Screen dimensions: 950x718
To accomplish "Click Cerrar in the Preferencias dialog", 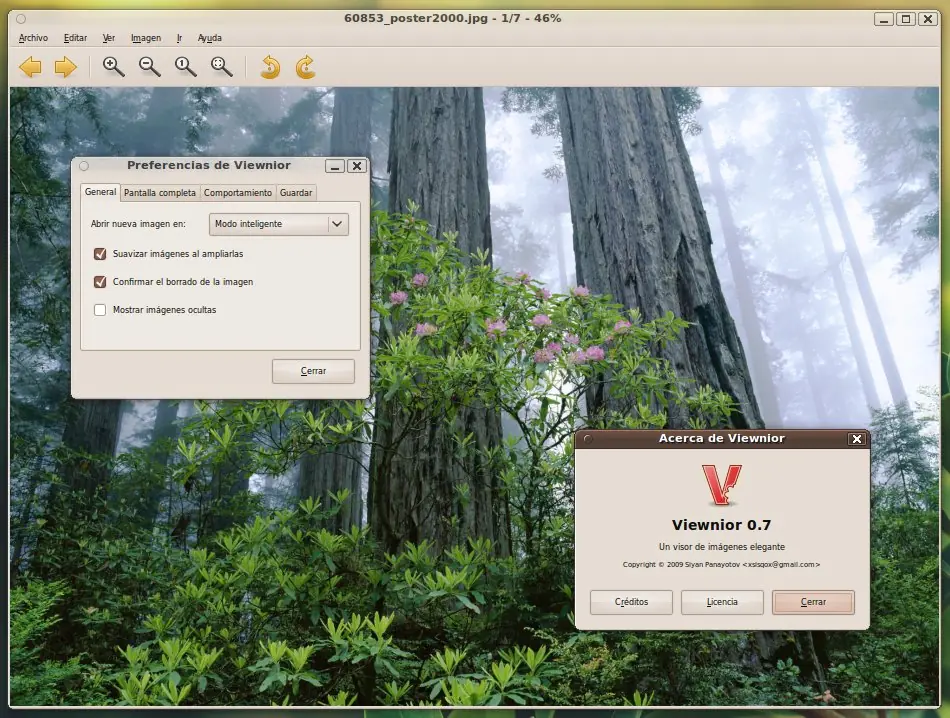I will tap(313, 371).
